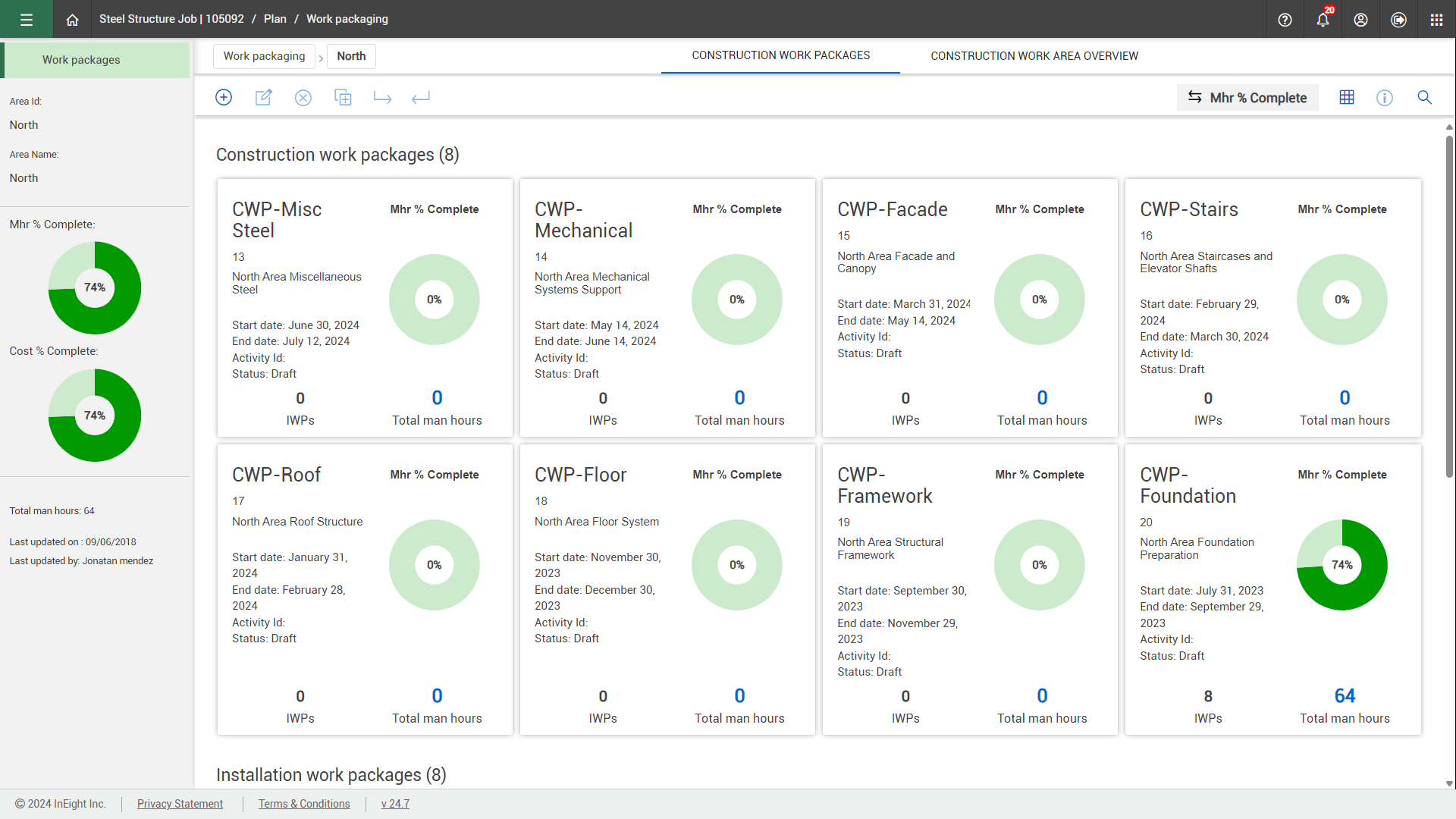Switch to CONSTRUCTION WORK AREA OVERVIEW tab
The image size is (1456, 819).
tap(1034, 55)
